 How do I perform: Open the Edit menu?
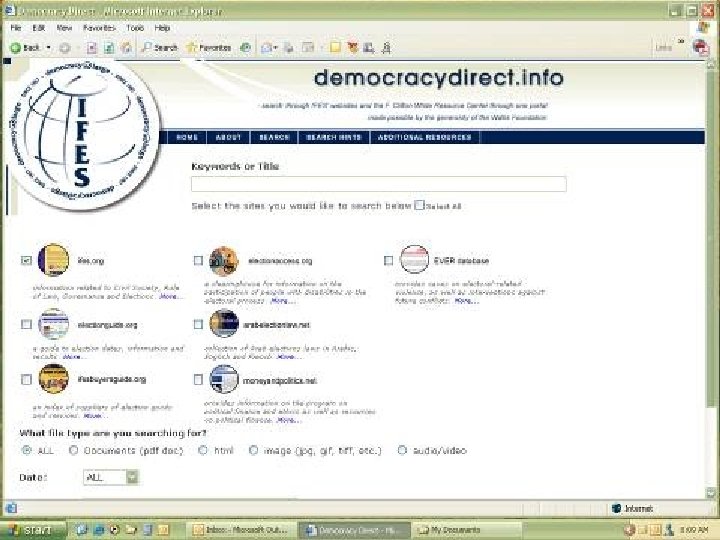pos(39,28)
